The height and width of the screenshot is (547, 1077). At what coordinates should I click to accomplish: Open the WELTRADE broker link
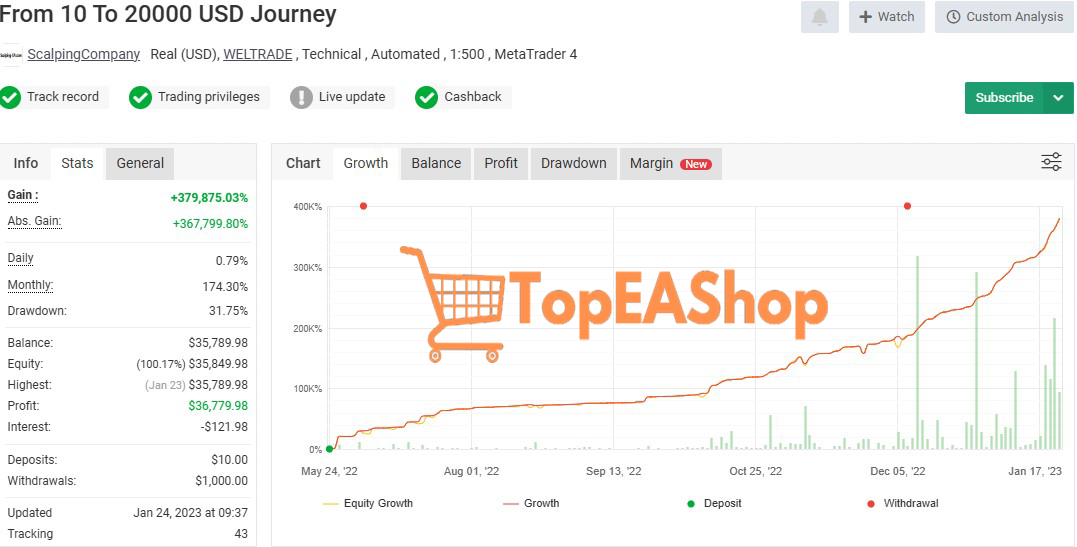258,54
